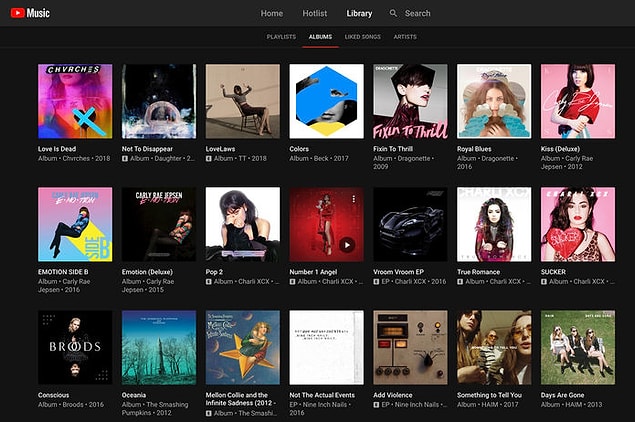Select the Library nav item

click(359, 13)
